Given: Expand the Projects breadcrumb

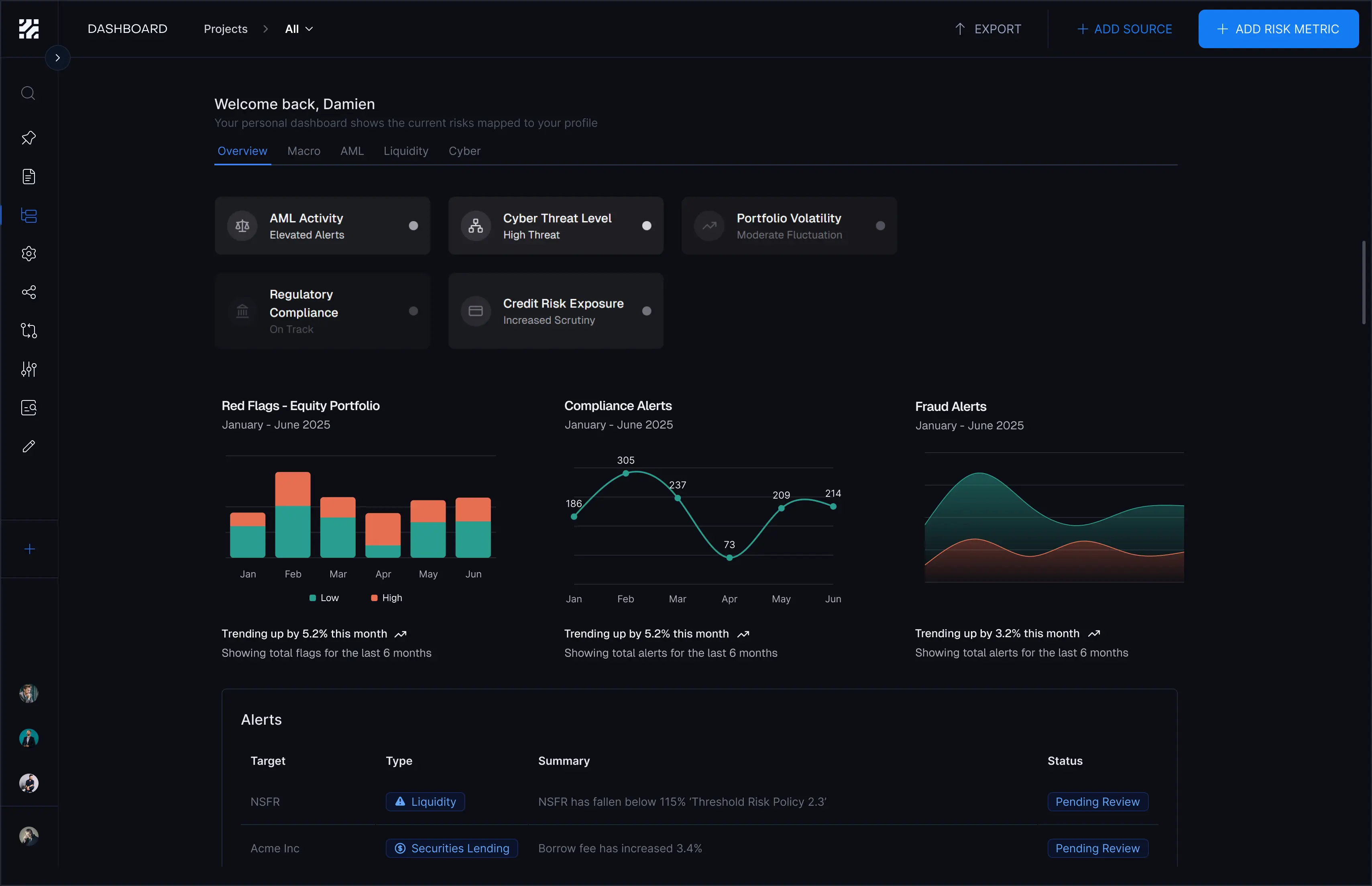Looking at the screenshot, I should [226, 28].
